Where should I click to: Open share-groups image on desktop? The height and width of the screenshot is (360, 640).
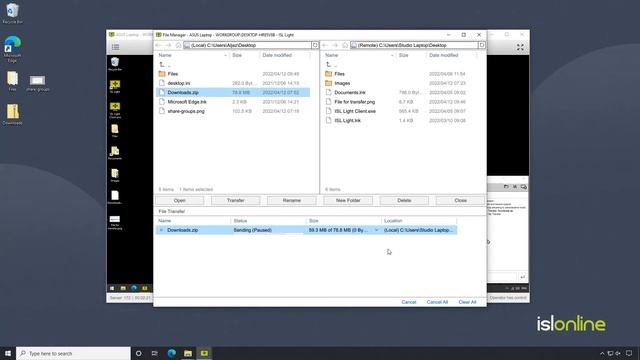38,83
